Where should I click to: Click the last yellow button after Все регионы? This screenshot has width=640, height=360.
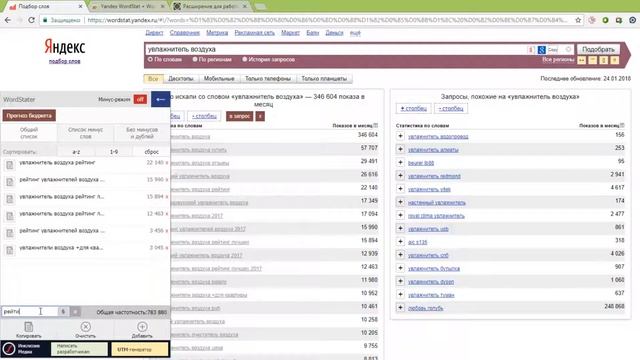pos(614,60)
